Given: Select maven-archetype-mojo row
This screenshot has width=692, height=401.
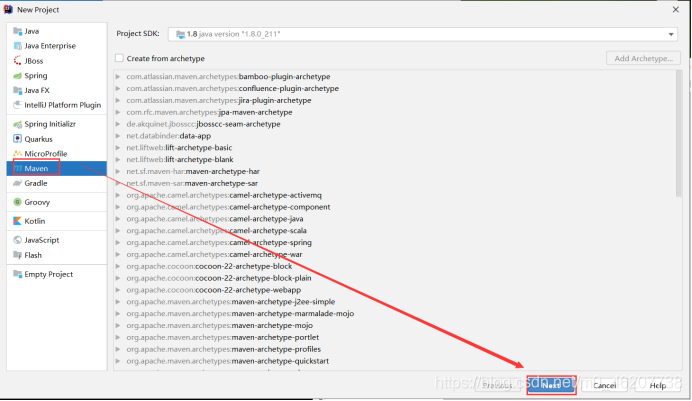Looking at the screenshot, I should point(397,326).
